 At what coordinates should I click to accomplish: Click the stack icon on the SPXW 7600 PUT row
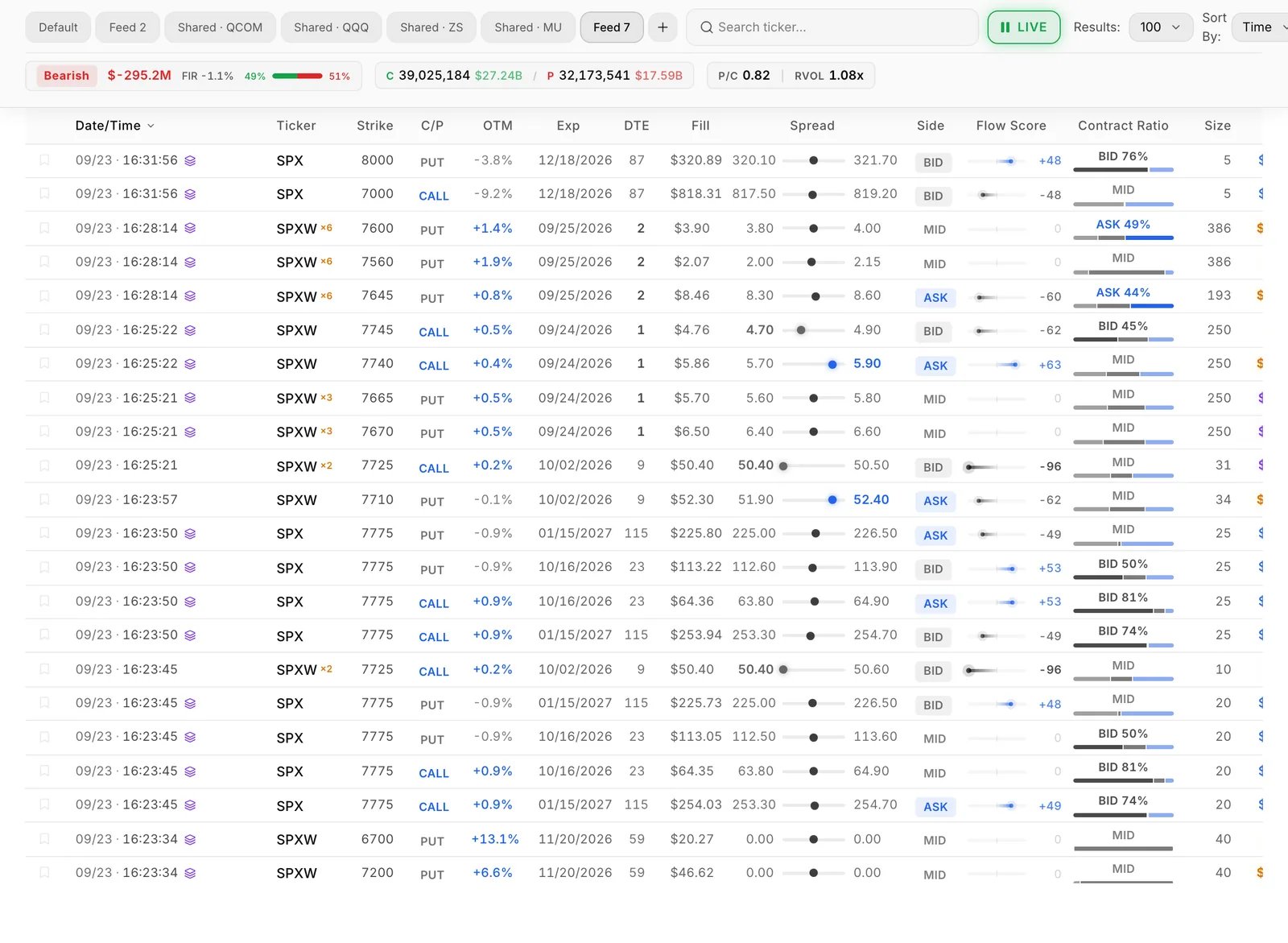click(190, 229)
